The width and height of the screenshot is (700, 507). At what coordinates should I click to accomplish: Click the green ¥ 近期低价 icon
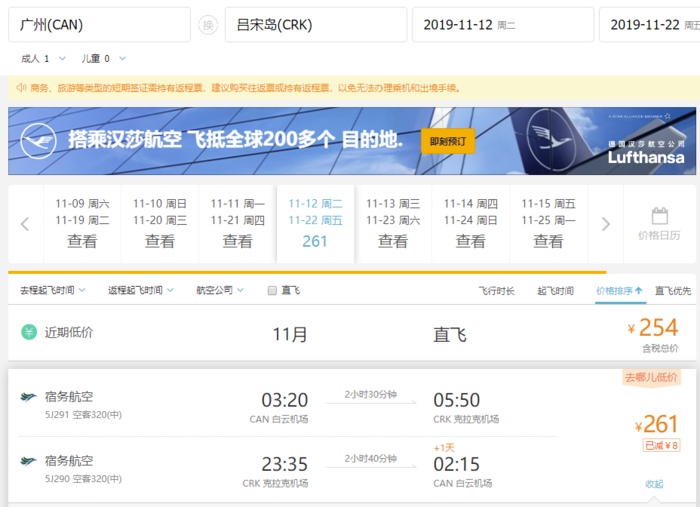(29, 333)
